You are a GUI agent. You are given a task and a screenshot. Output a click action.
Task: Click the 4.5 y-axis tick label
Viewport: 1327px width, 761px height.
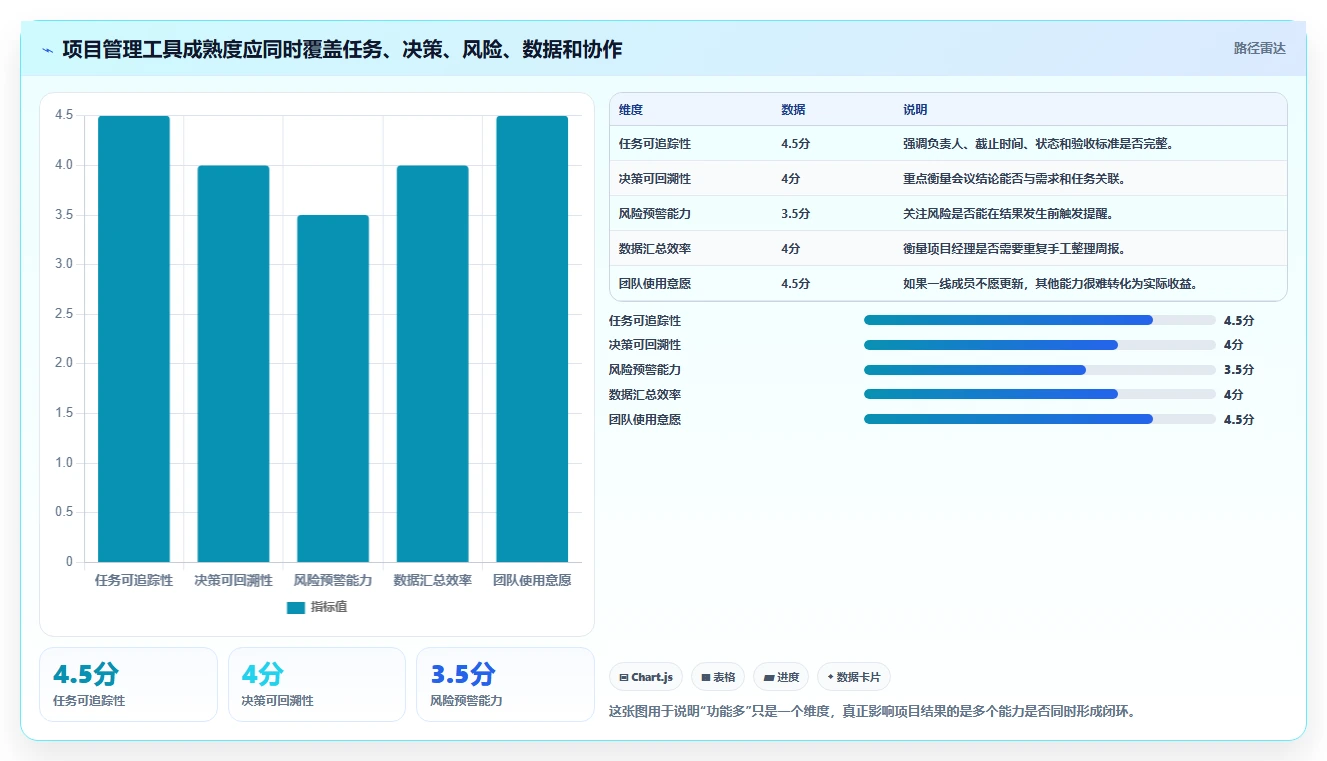pyautogui.click(x=64, y=116)
